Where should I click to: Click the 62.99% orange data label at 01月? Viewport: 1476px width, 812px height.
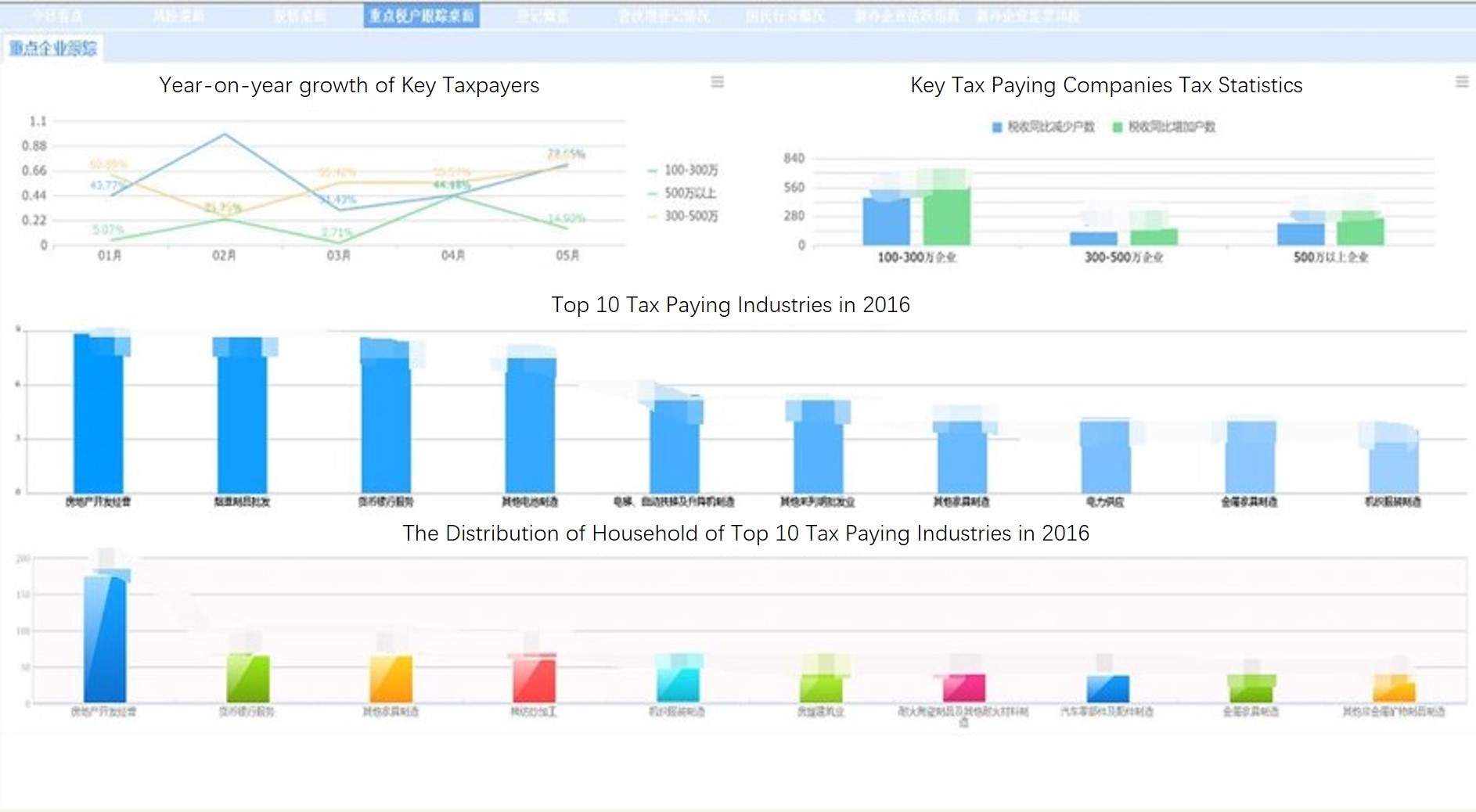pyautogui.click(x=107, y=164)
